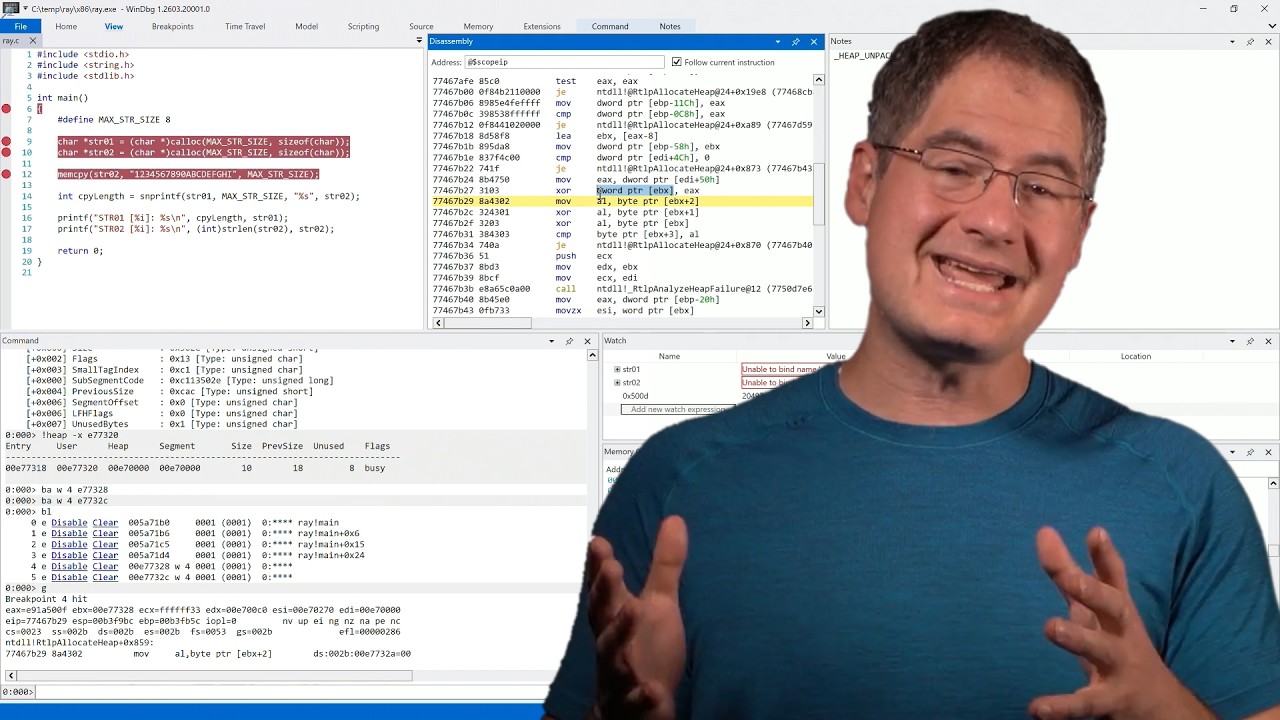Viewport: 1280px width, 720px height.
Task: Pin the Memory panel
Action: click(x=1250, y=452)
